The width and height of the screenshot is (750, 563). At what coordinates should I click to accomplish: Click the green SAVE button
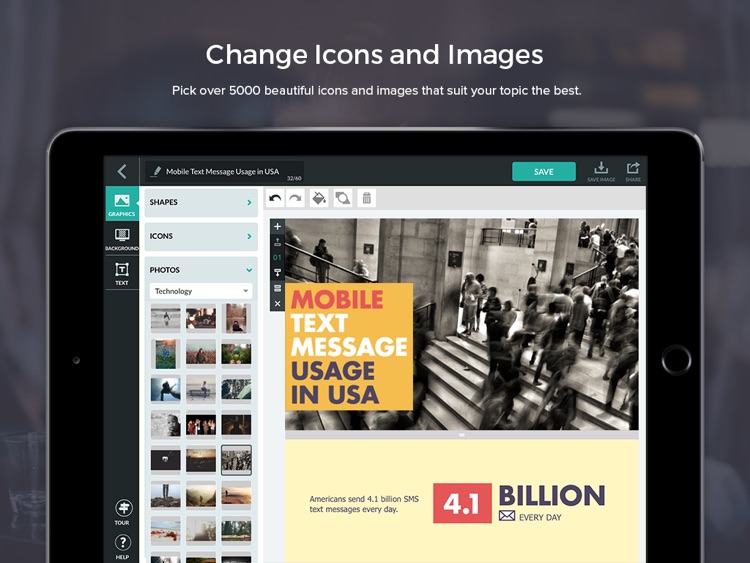pyautogui.click(x=543, y=172)
